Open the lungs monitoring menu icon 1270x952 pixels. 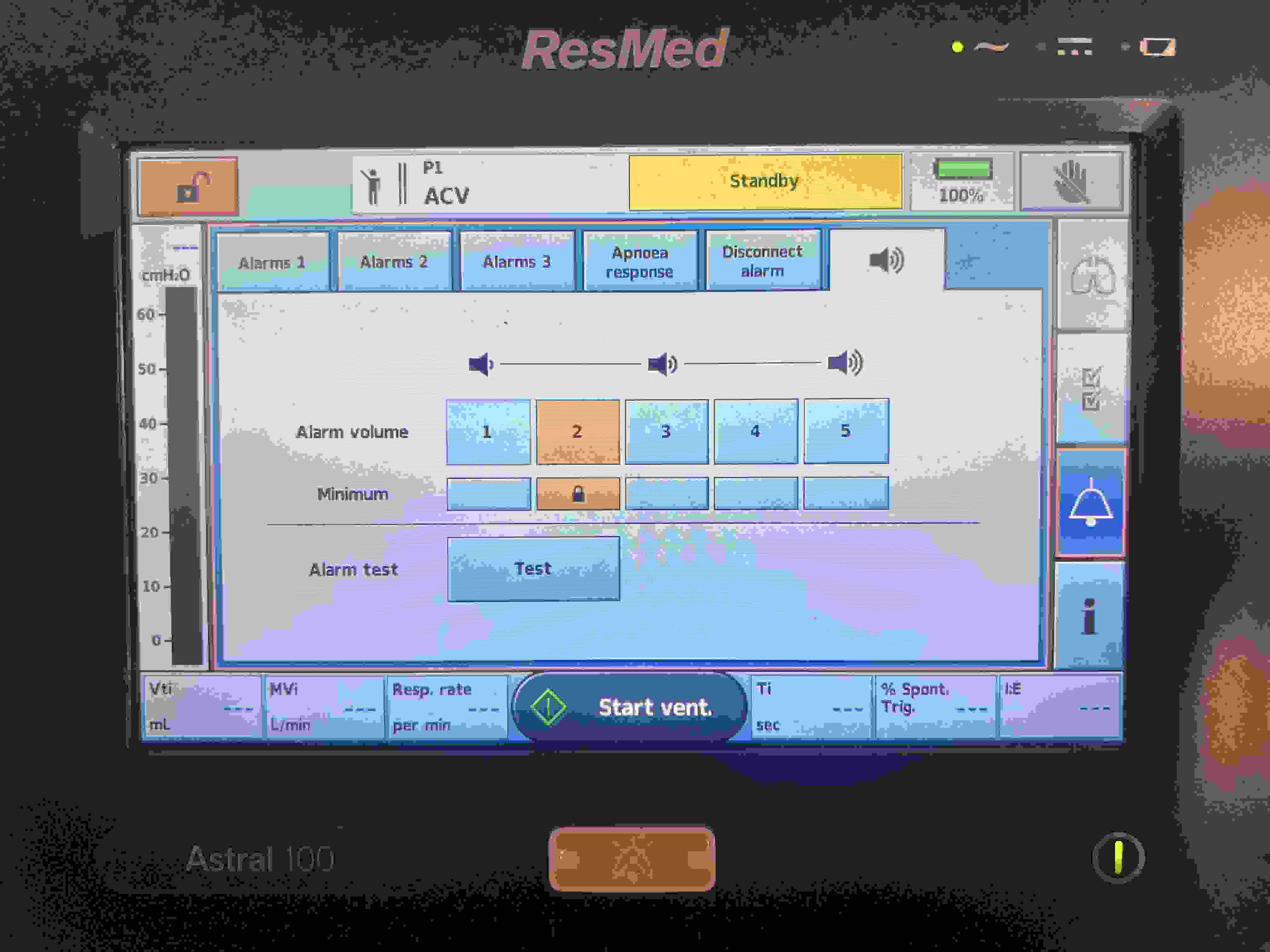click(x=1092, y=275)
